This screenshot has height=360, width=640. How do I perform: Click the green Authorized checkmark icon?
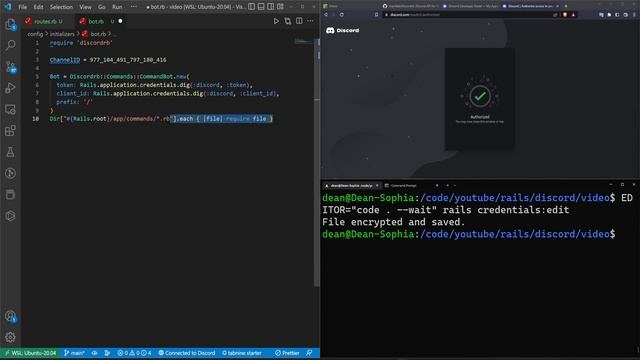click(x=480, y=96)
